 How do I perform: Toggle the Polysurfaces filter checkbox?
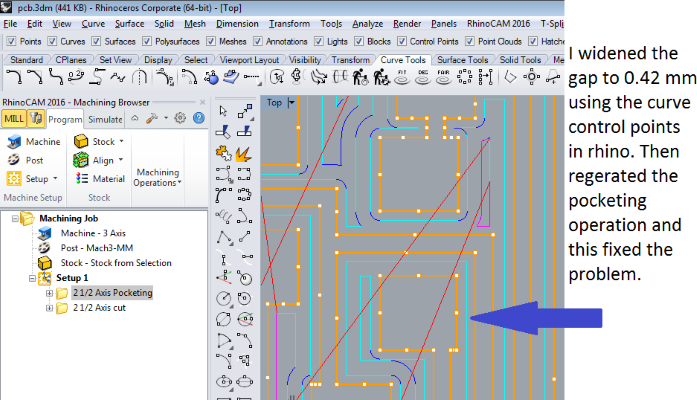(x=147, y=41)
